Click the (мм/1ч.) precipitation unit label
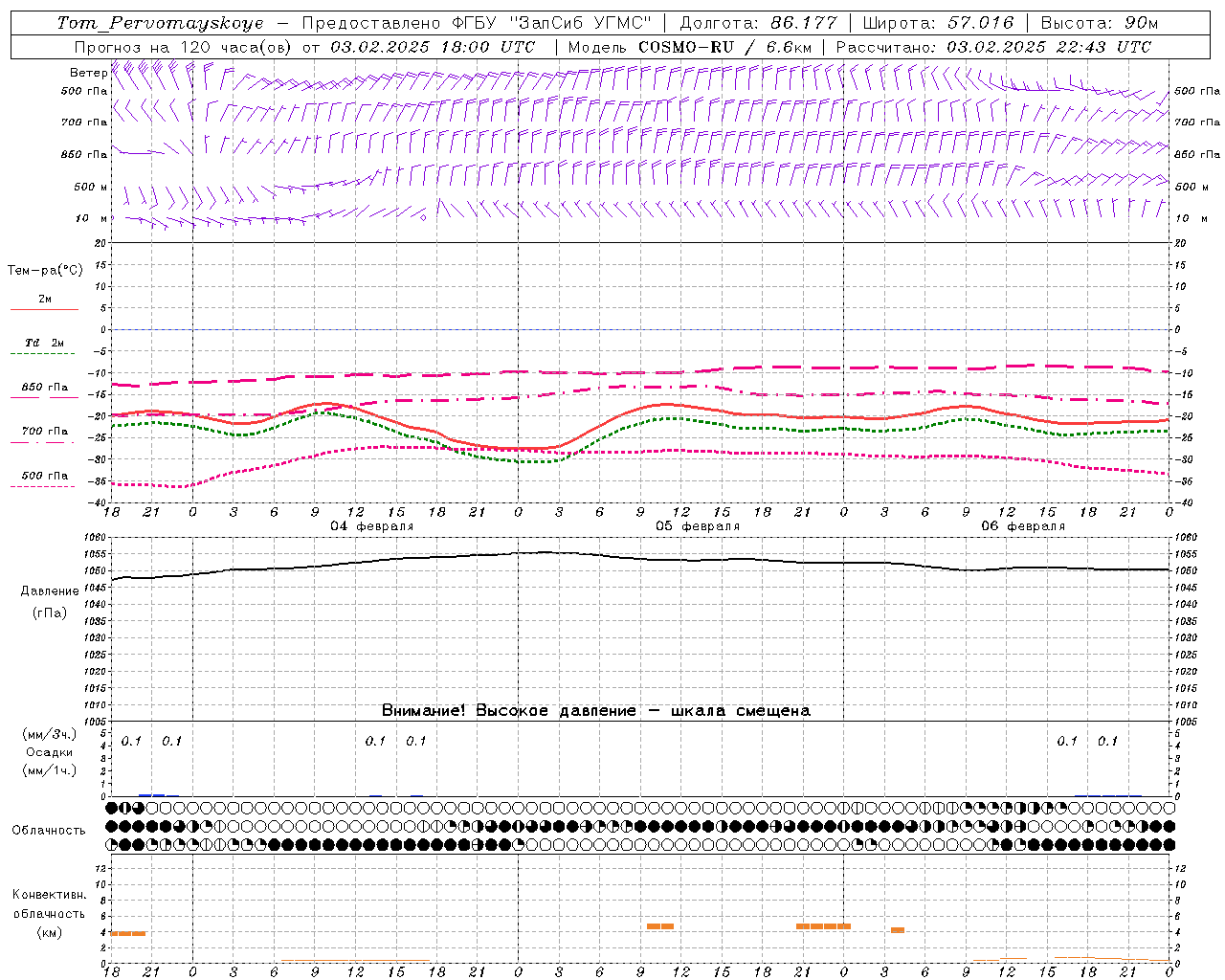The width and height of the screenshot is (1225, 980). 50,770
